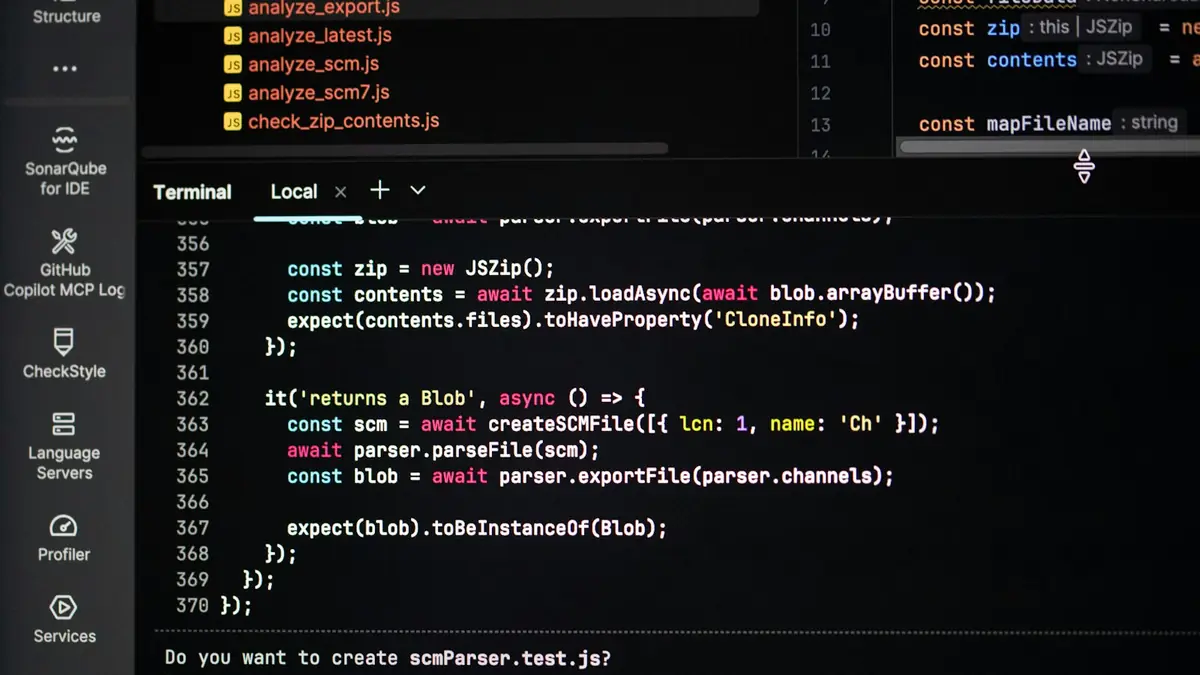The height and width of the screenshot is (675, 1200).
Task: Click editor line number 11
Action: tap(820, 62)
